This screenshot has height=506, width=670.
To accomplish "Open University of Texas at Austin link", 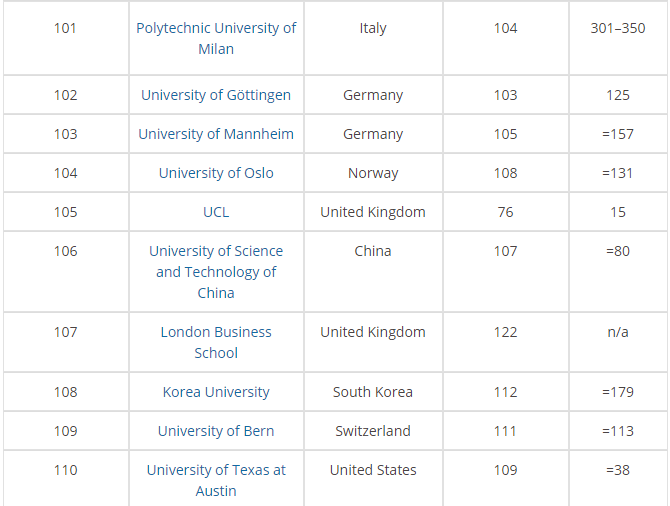I will [216, 480].
